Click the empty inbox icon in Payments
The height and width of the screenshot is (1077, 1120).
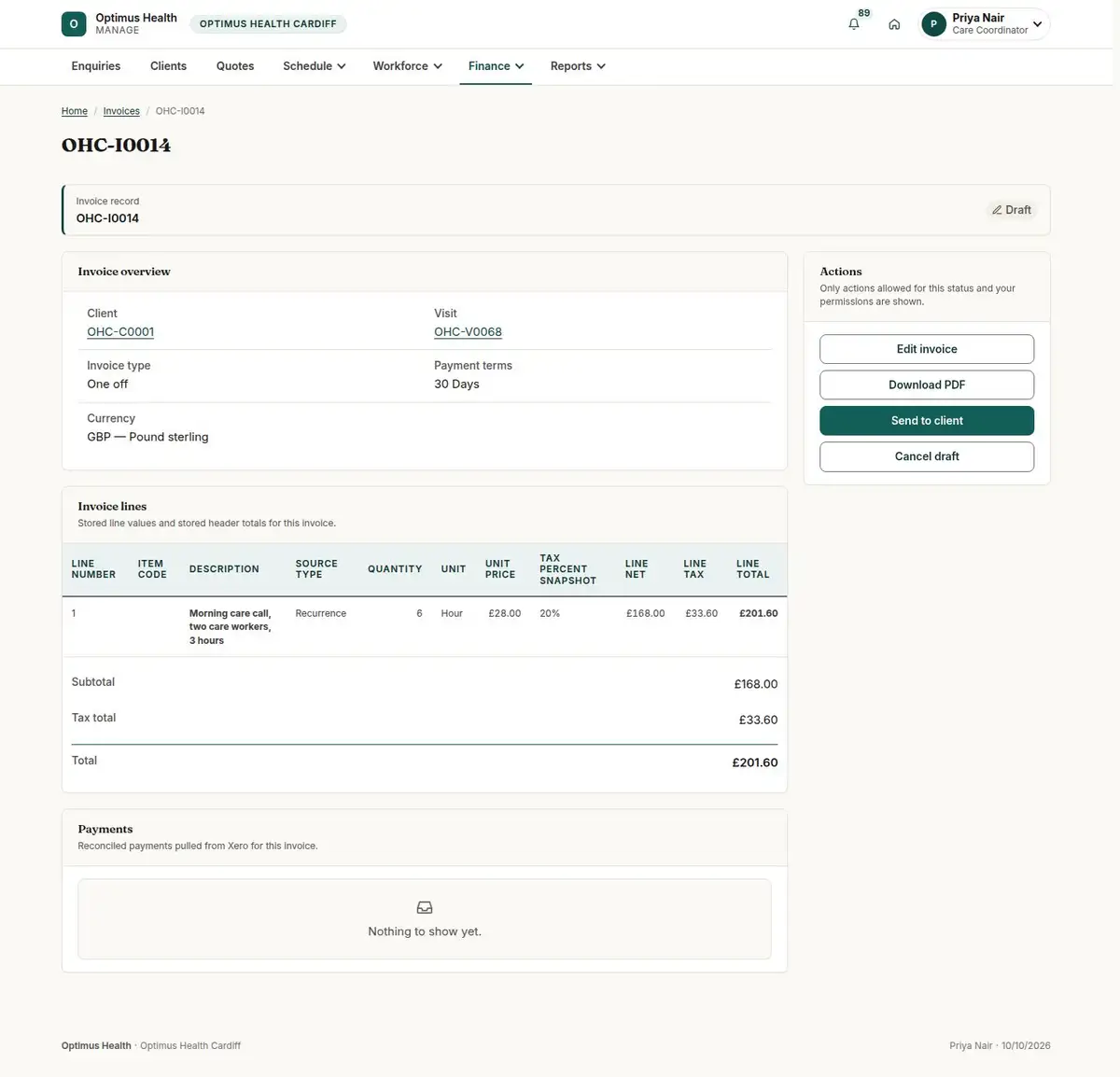click(425, 907)
